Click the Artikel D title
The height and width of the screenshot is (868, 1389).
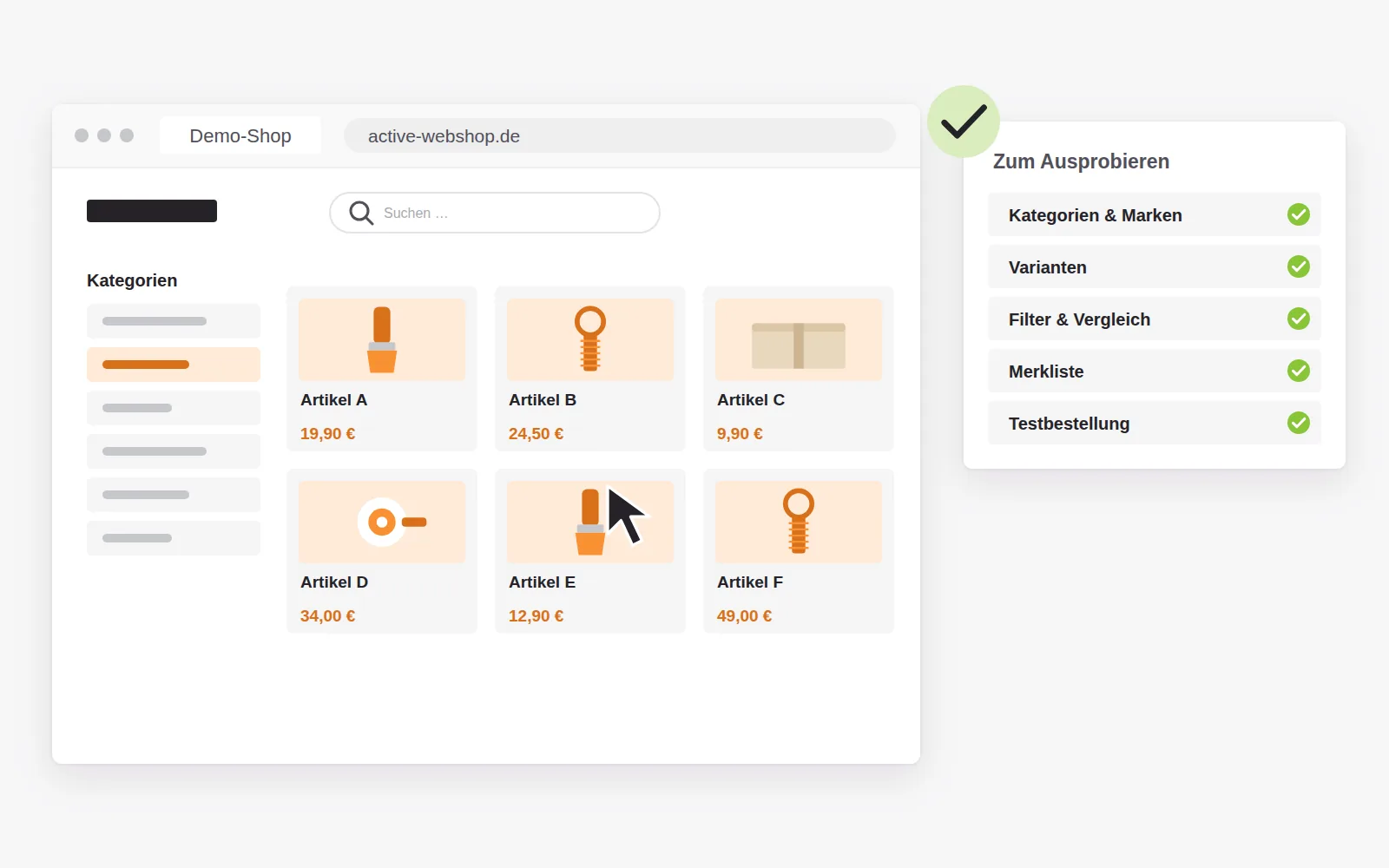click(334, 582)
